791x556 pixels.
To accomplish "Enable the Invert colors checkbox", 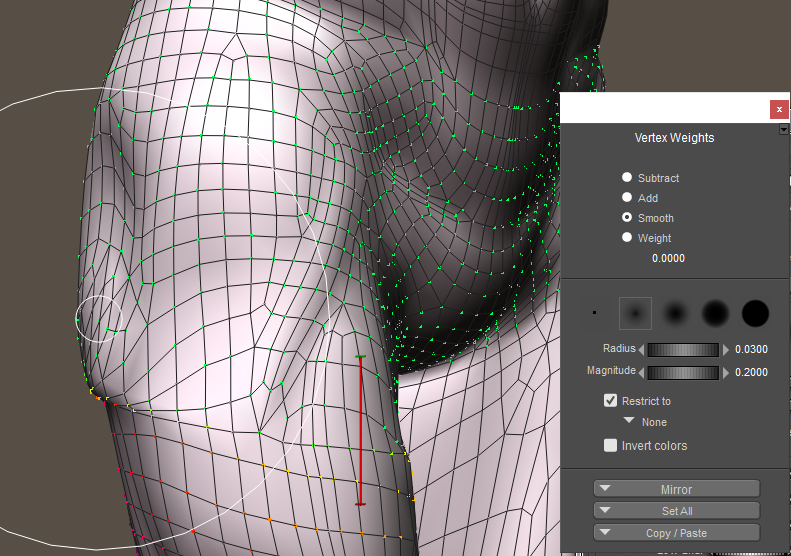I will click(x=610, y=446).
